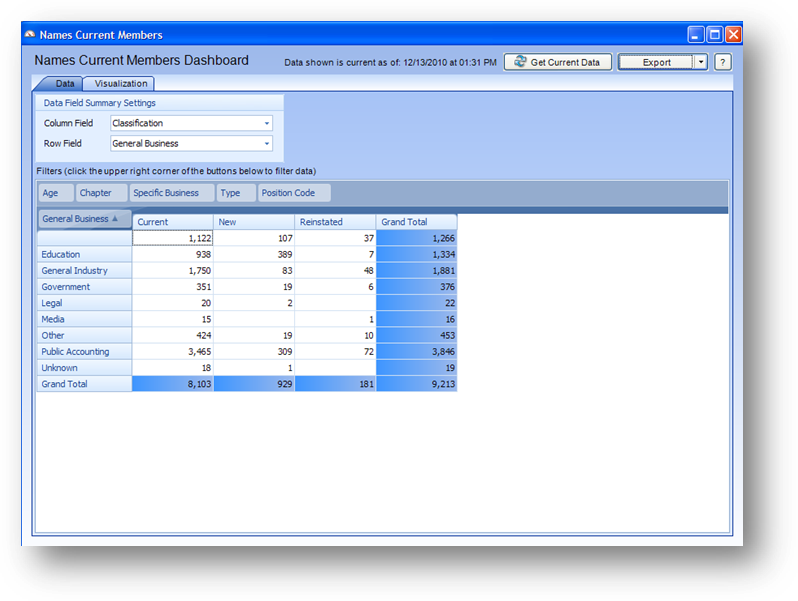Viewport: 798px width, 601px height.
Task: Switch to the Visualization tab
Action: [x=121, y=83]
